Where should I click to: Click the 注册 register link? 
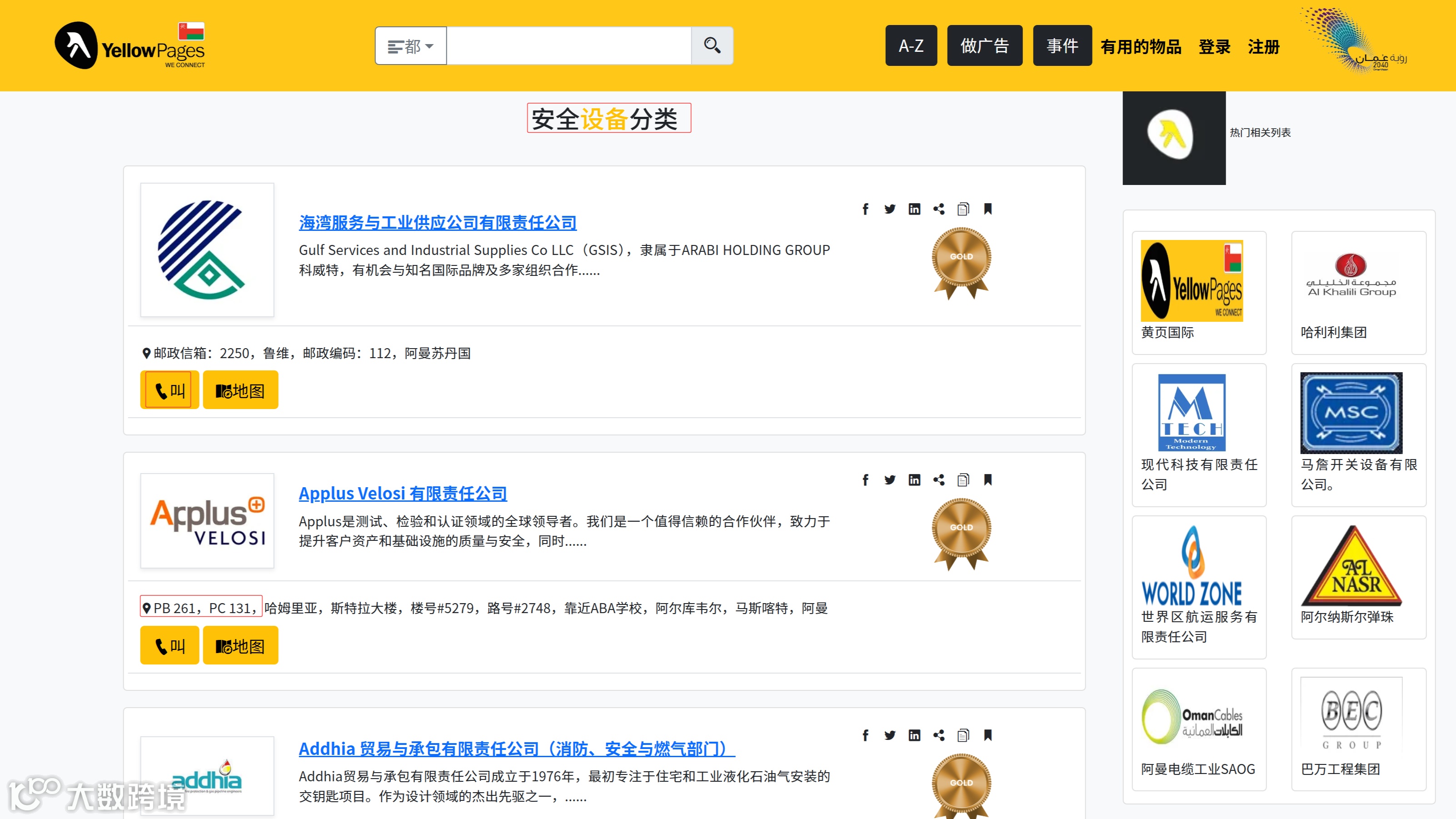pos(1263,47)
